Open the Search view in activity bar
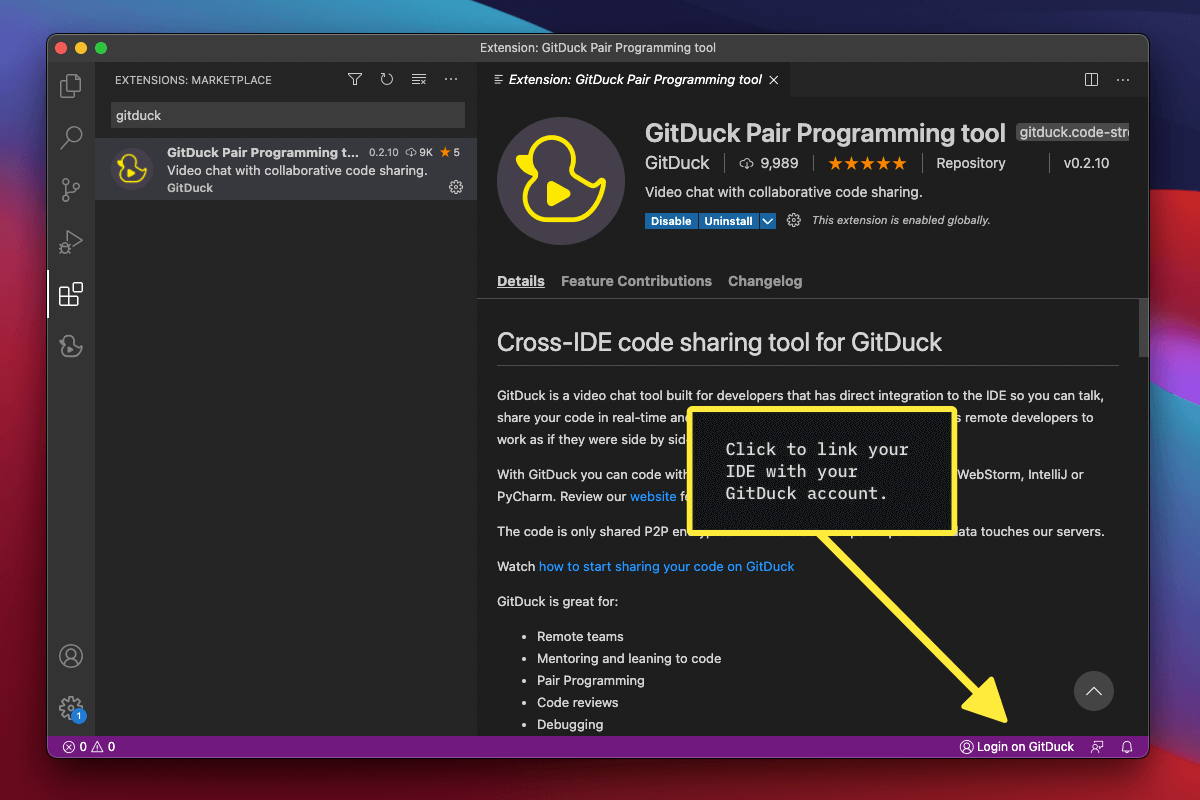This screenshot has width=1200, height=800. [71, 138]
